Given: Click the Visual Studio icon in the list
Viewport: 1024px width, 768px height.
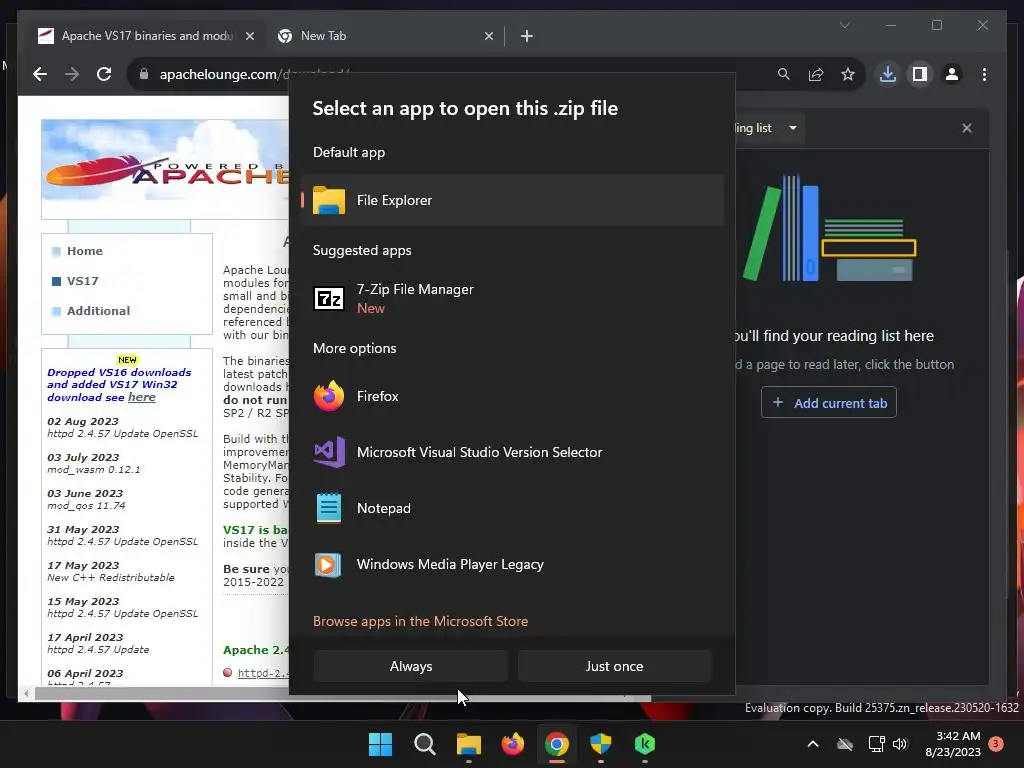Looking at the screenshot, I should click(329, 452).
